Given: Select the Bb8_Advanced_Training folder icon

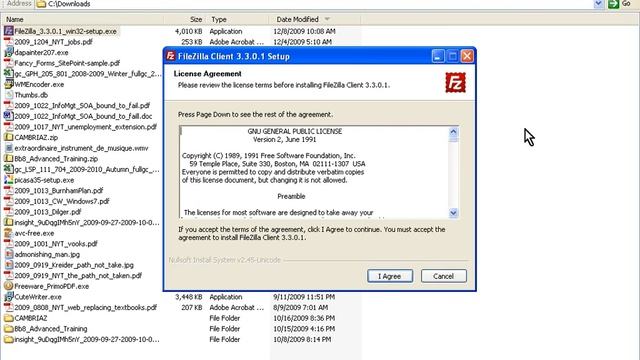Looking at the screenshot, I should [8, 329].
